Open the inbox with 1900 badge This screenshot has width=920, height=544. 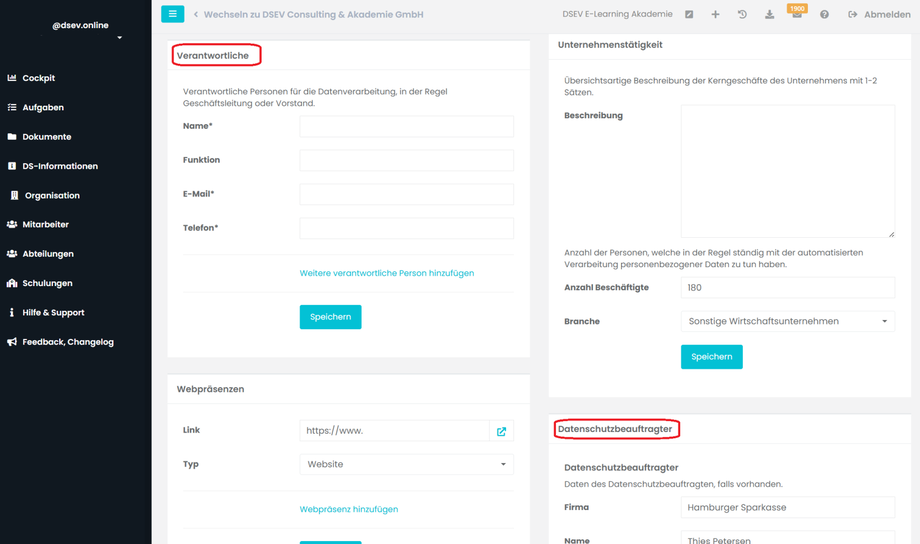[796, 14]
